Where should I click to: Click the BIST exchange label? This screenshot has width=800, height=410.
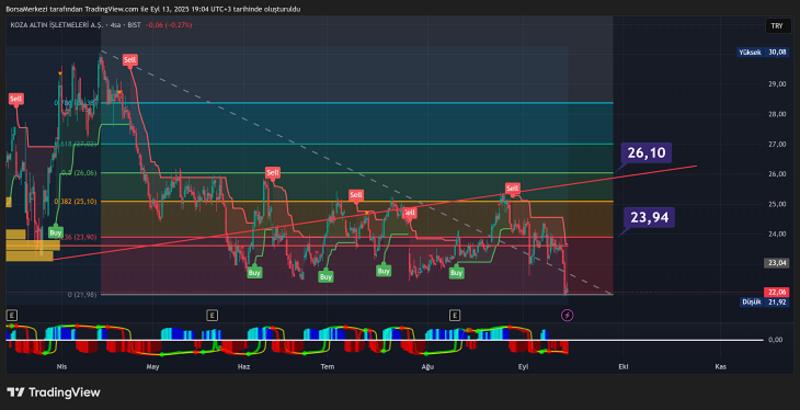(134, 24)
